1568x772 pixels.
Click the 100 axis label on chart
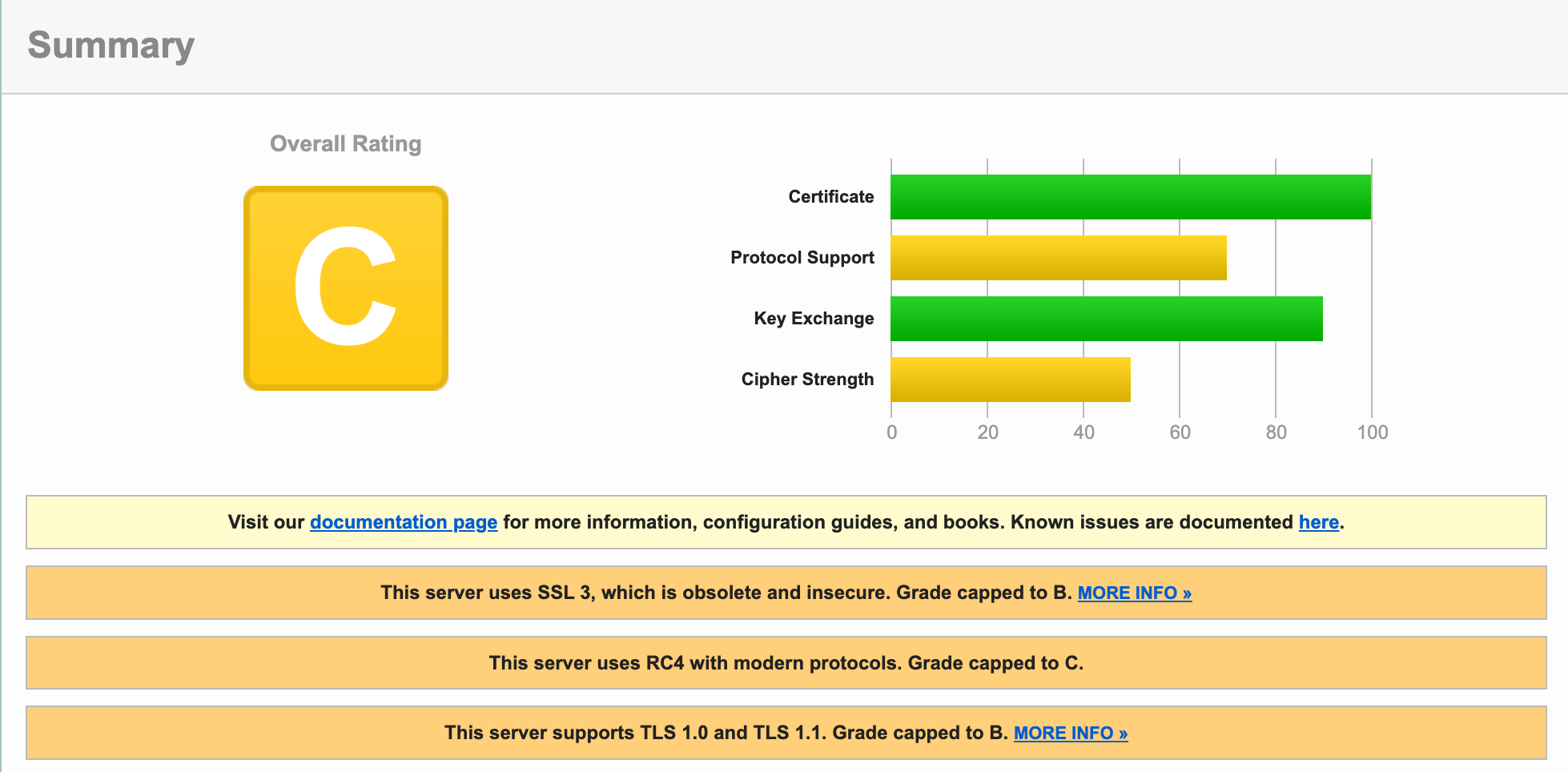[1373, 432]
